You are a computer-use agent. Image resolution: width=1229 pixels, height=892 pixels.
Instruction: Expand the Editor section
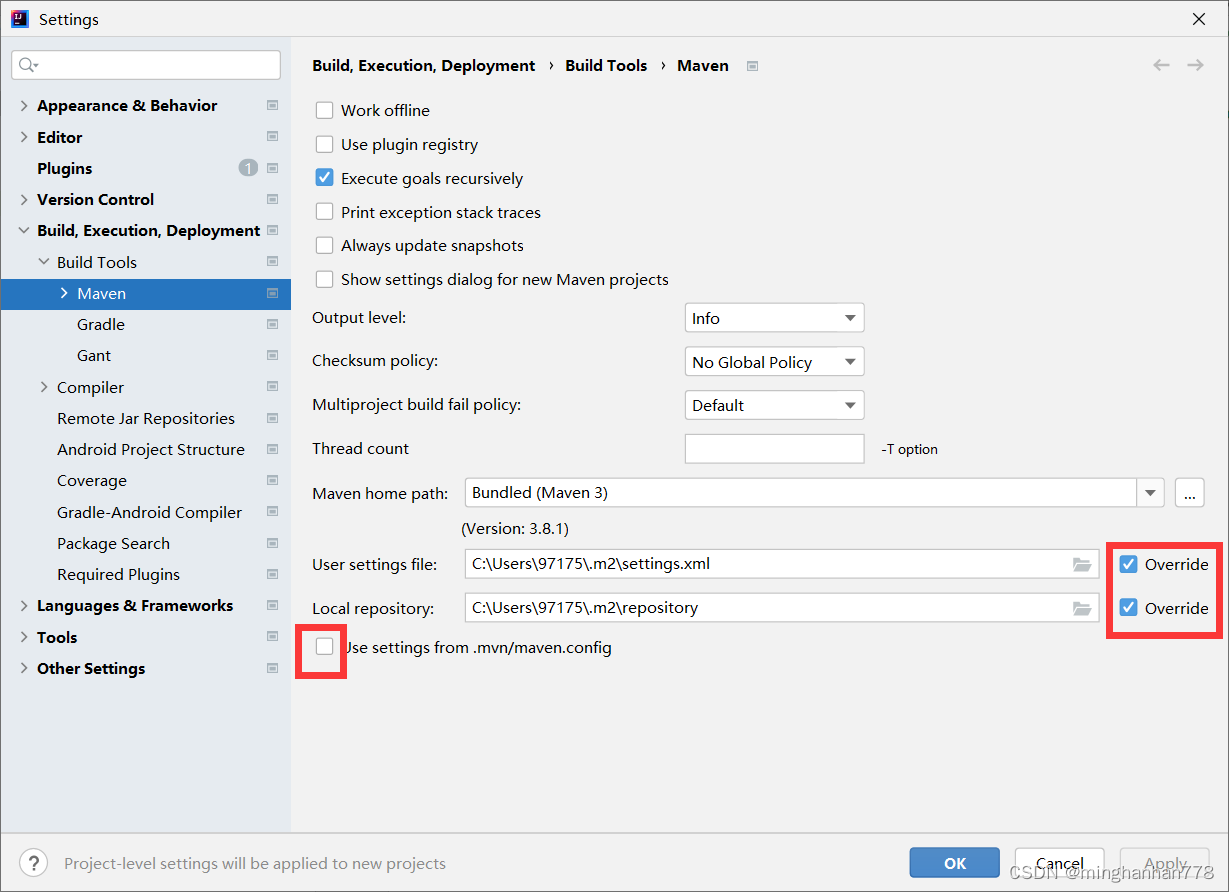[24, 137]
